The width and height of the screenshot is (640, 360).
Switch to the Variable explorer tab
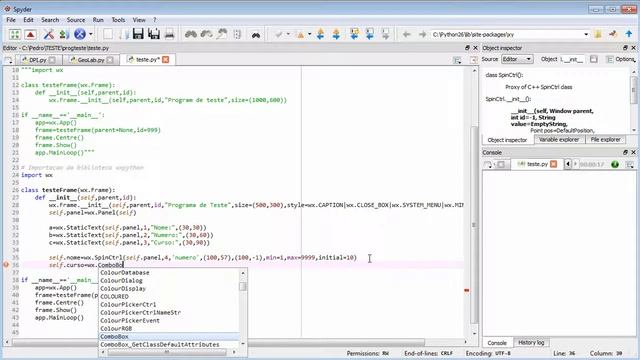(x=559, y=140)
